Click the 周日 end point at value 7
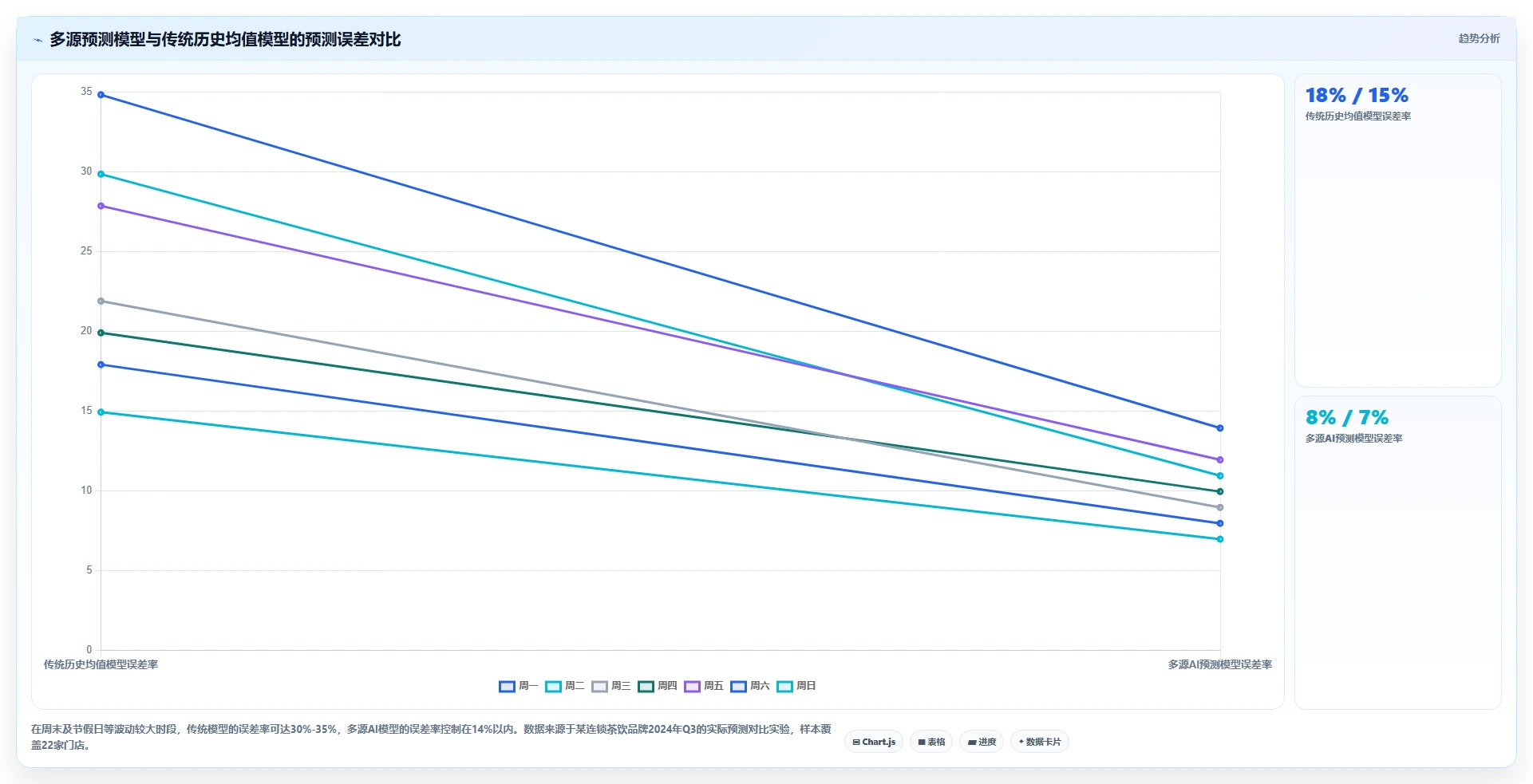 1219,539
